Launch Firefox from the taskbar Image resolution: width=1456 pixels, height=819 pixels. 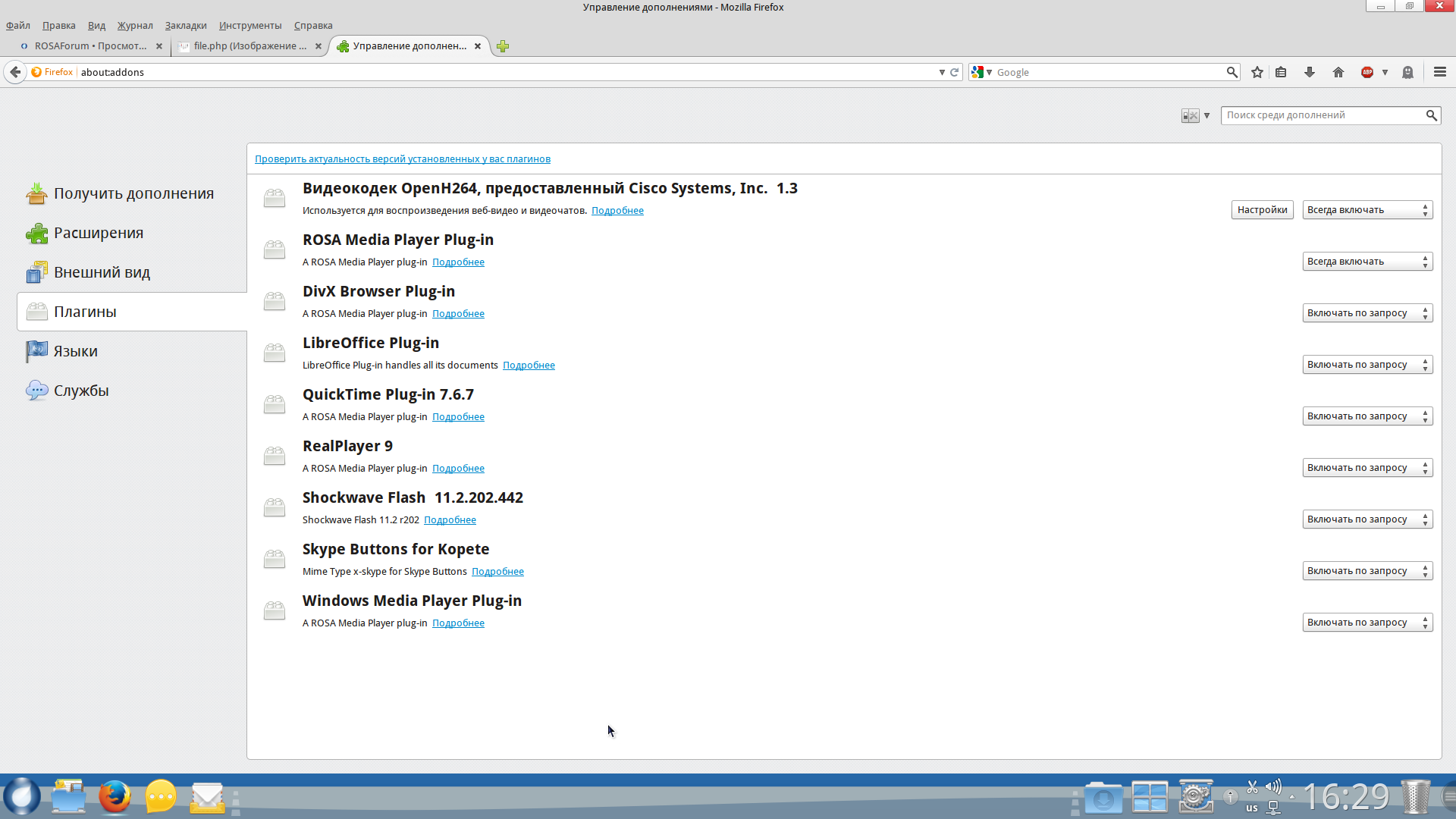click(x=115, y=796)
